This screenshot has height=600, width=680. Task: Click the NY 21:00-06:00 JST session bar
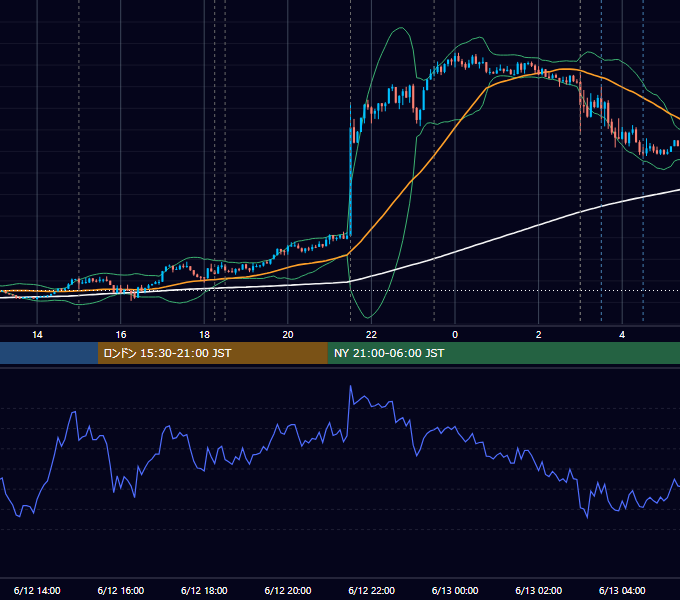click(503, 353)
